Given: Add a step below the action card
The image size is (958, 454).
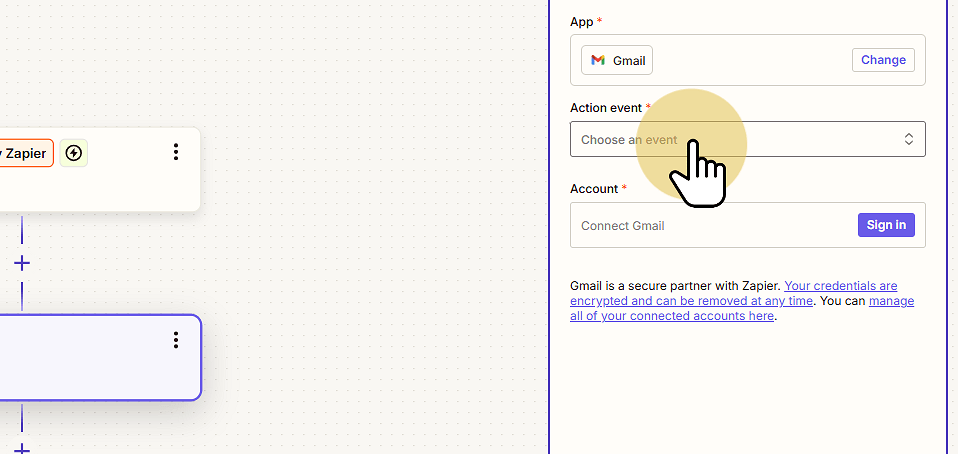Looking at the screenshot, I should tap(22, 449).
